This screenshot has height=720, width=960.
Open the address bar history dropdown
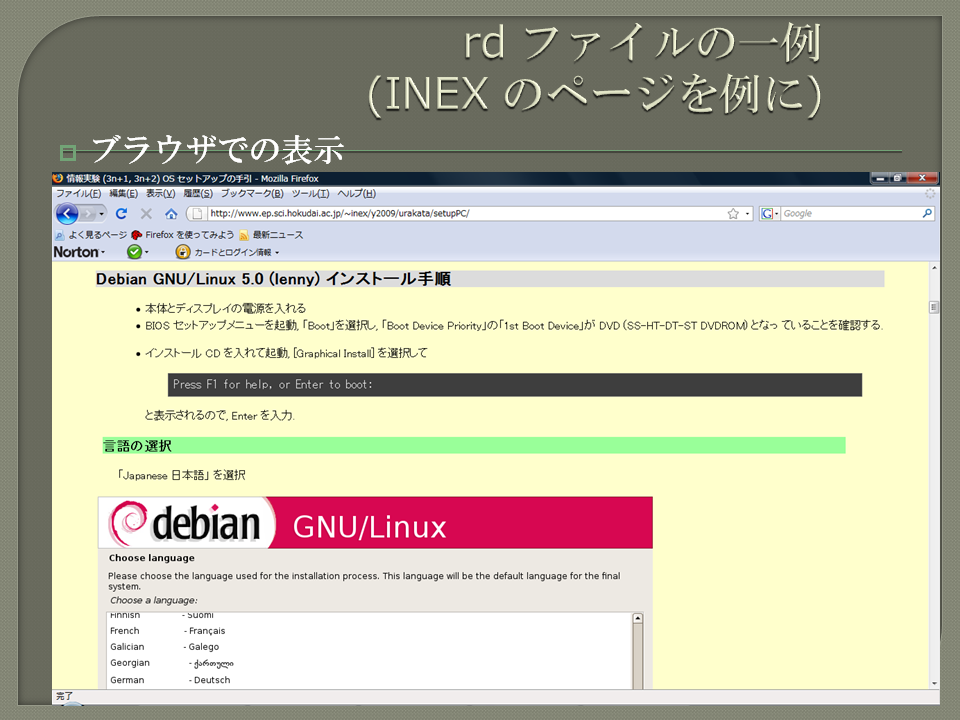(x=747, y=214)
